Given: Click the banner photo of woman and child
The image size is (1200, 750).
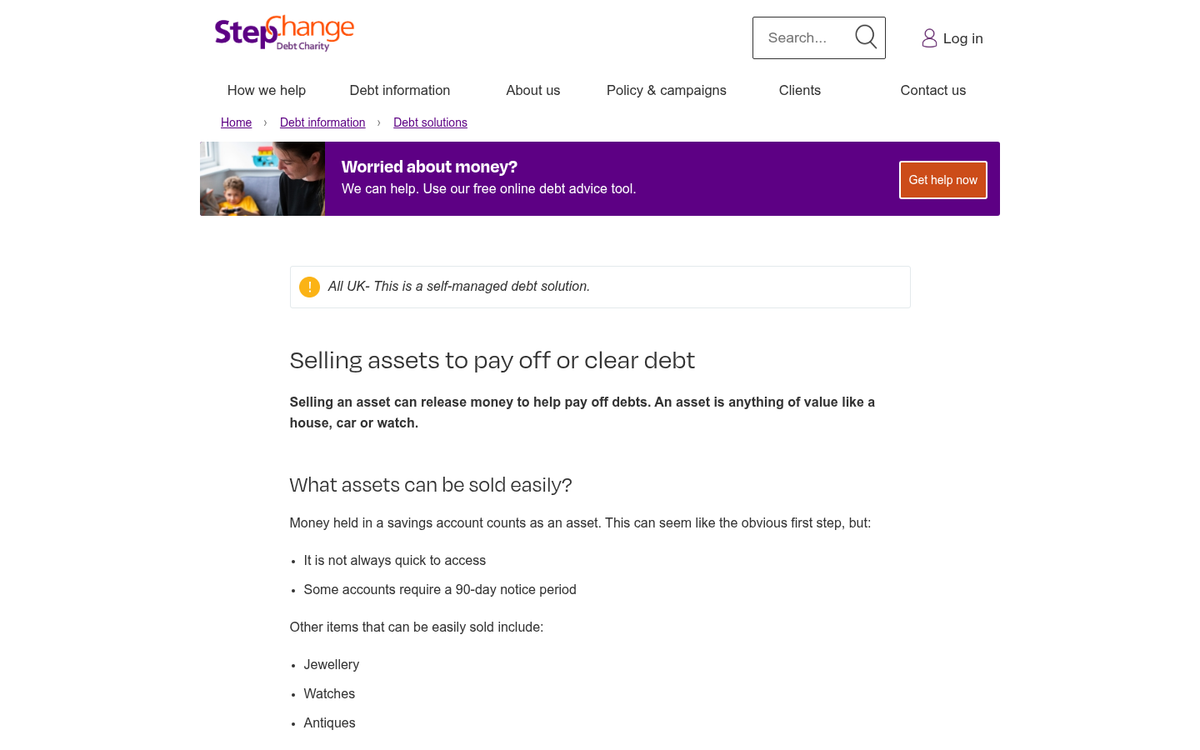Looking at the screenshot, I should 262,179.
